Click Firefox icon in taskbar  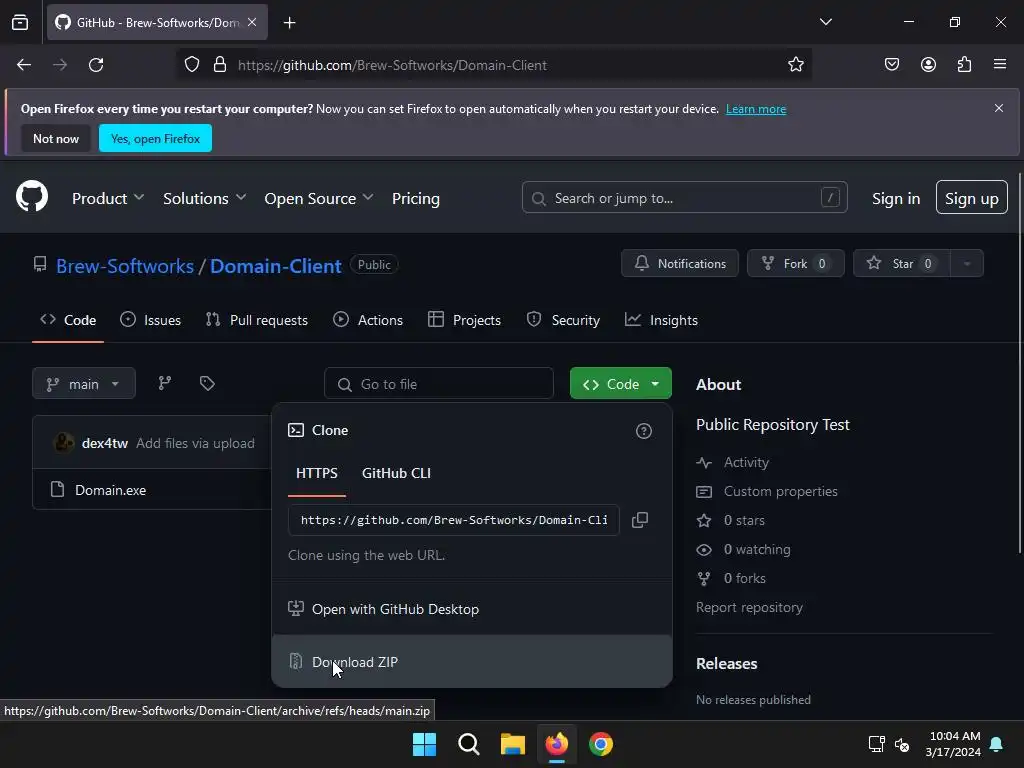[556, 744]
